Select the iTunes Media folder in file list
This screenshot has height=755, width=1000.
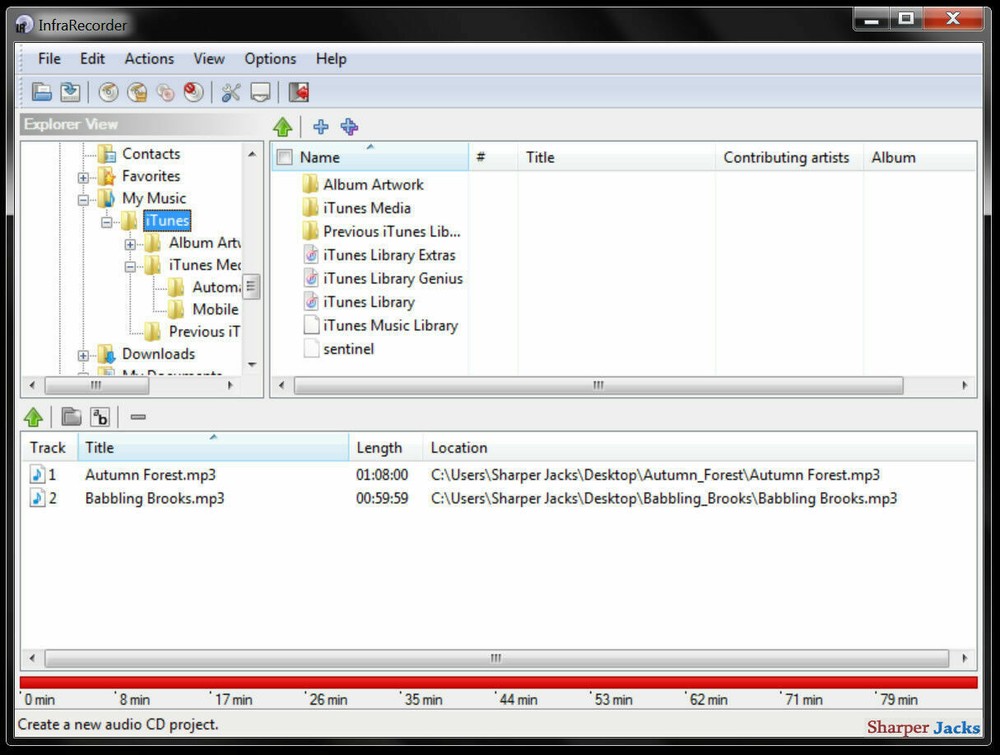point(367,208)
